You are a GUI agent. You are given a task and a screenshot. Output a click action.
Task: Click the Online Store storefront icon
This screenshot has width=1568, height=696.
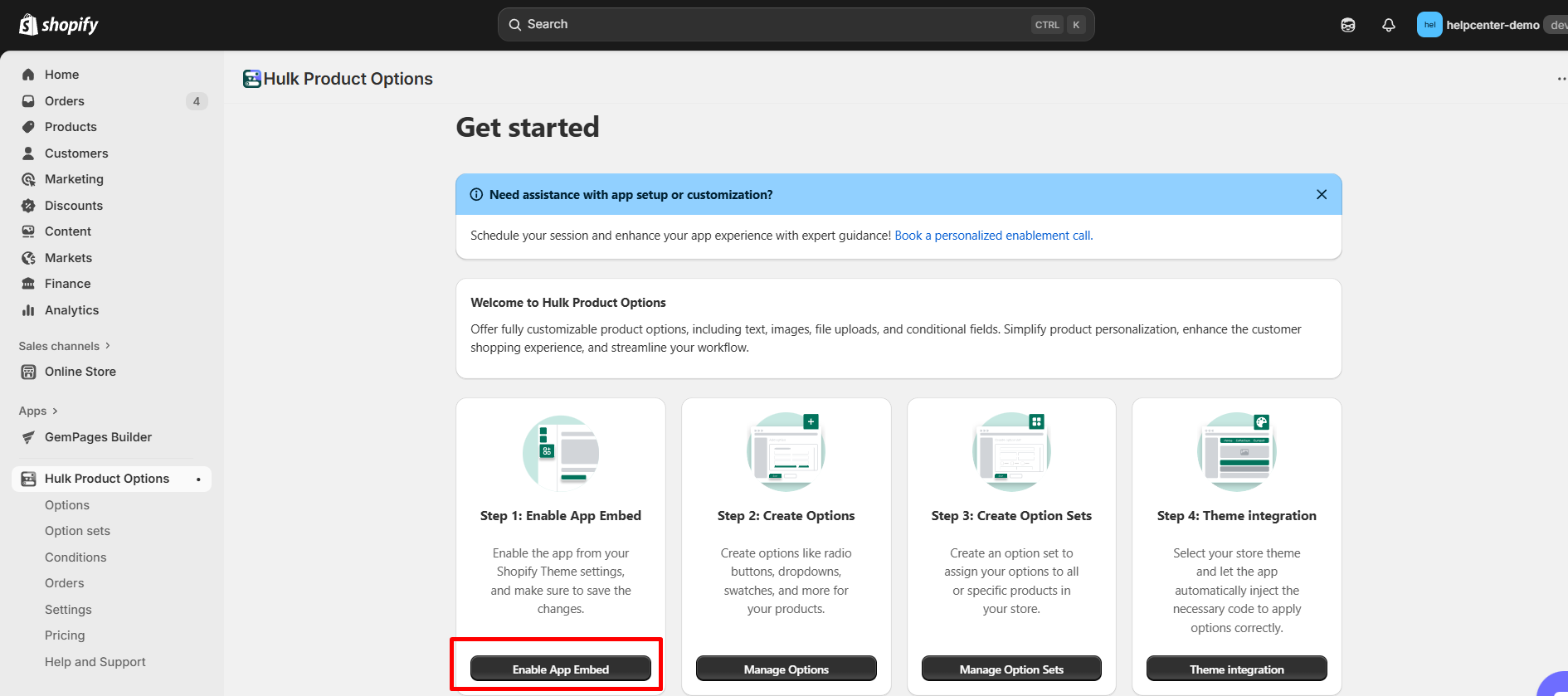click(28, 372)
